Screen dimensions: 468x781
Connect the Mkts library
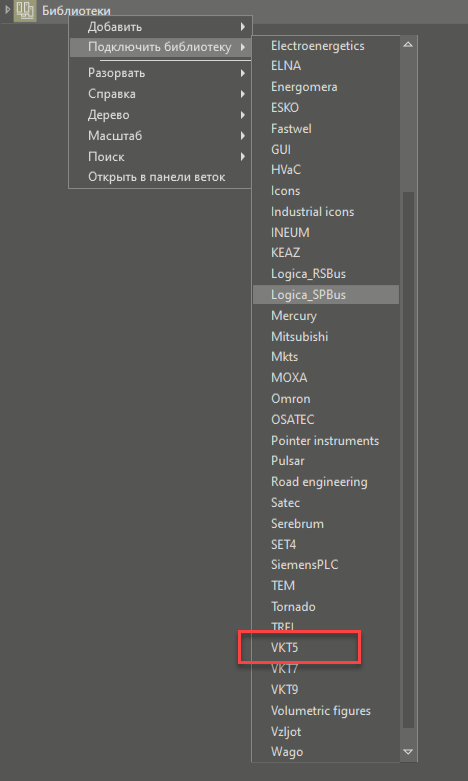326,357
